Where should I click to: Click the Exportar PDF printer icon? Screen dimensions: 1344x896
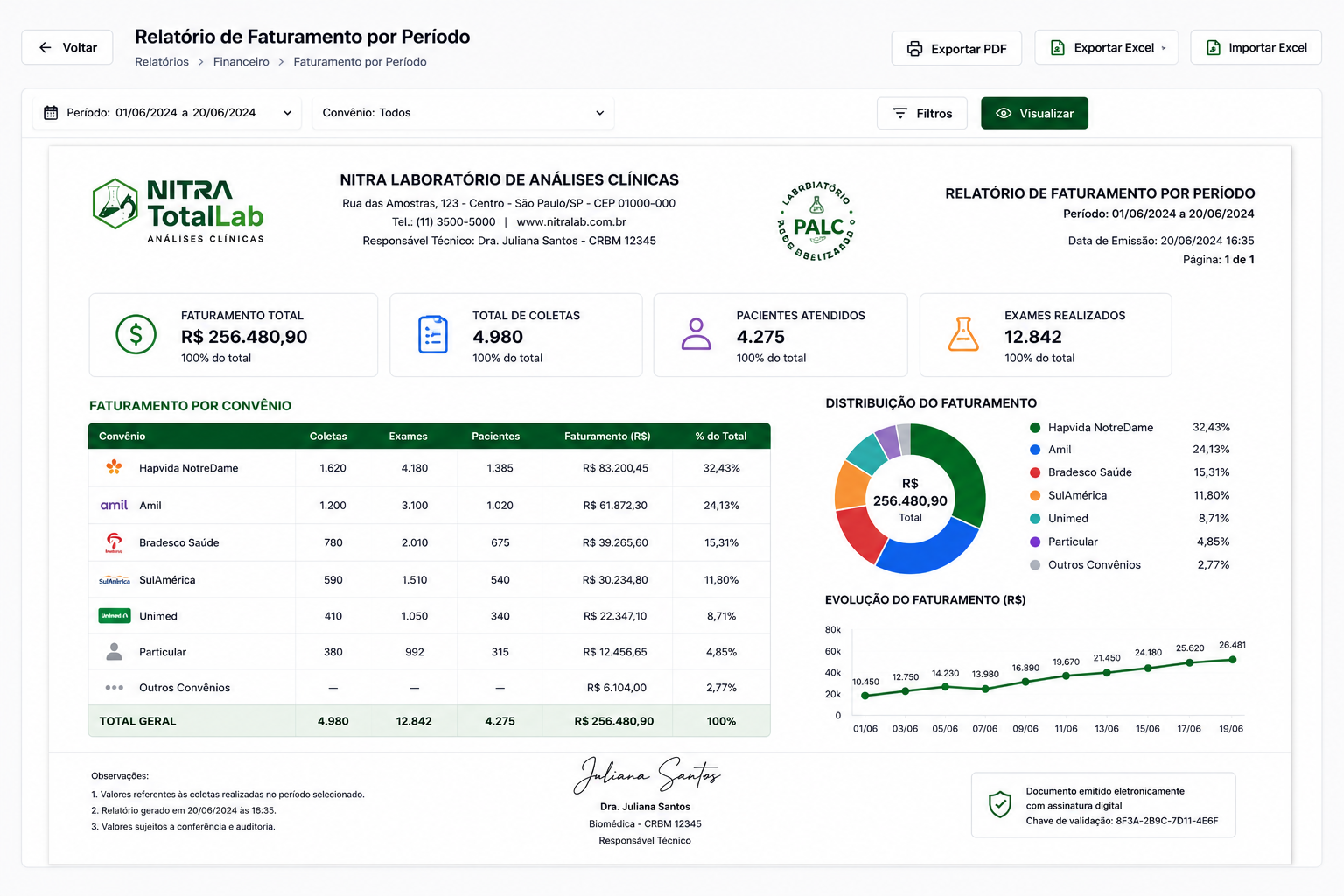coord(914,49)
